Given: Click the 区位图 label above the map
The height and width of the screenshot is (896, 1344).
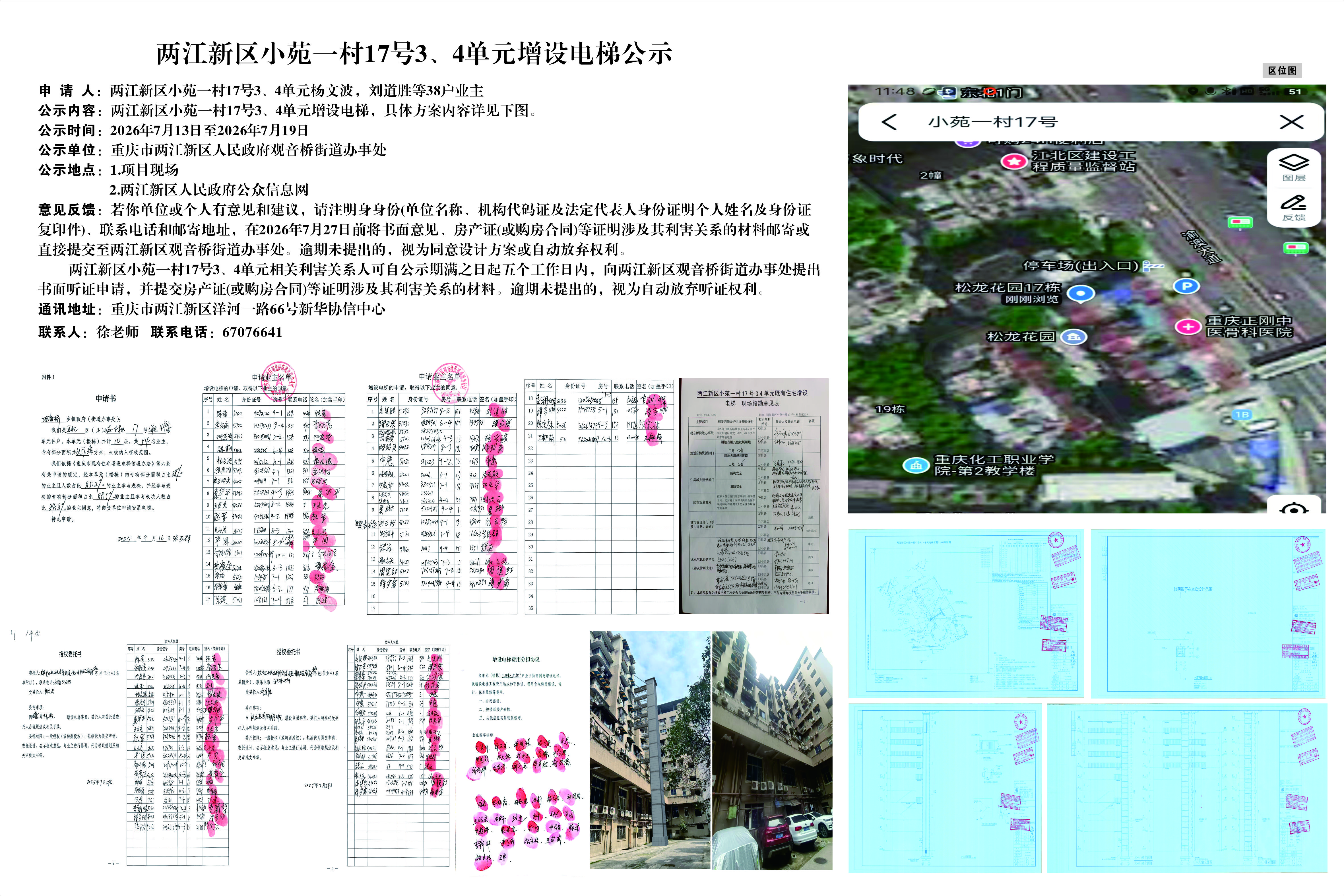Looking at the screenshot, I should (x=1282, y=71).
